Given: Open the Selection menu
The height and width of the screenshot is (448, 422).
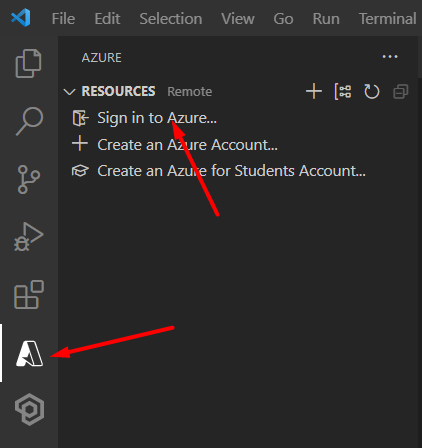Looking at the screenshot, I should (x=171, y=19).
